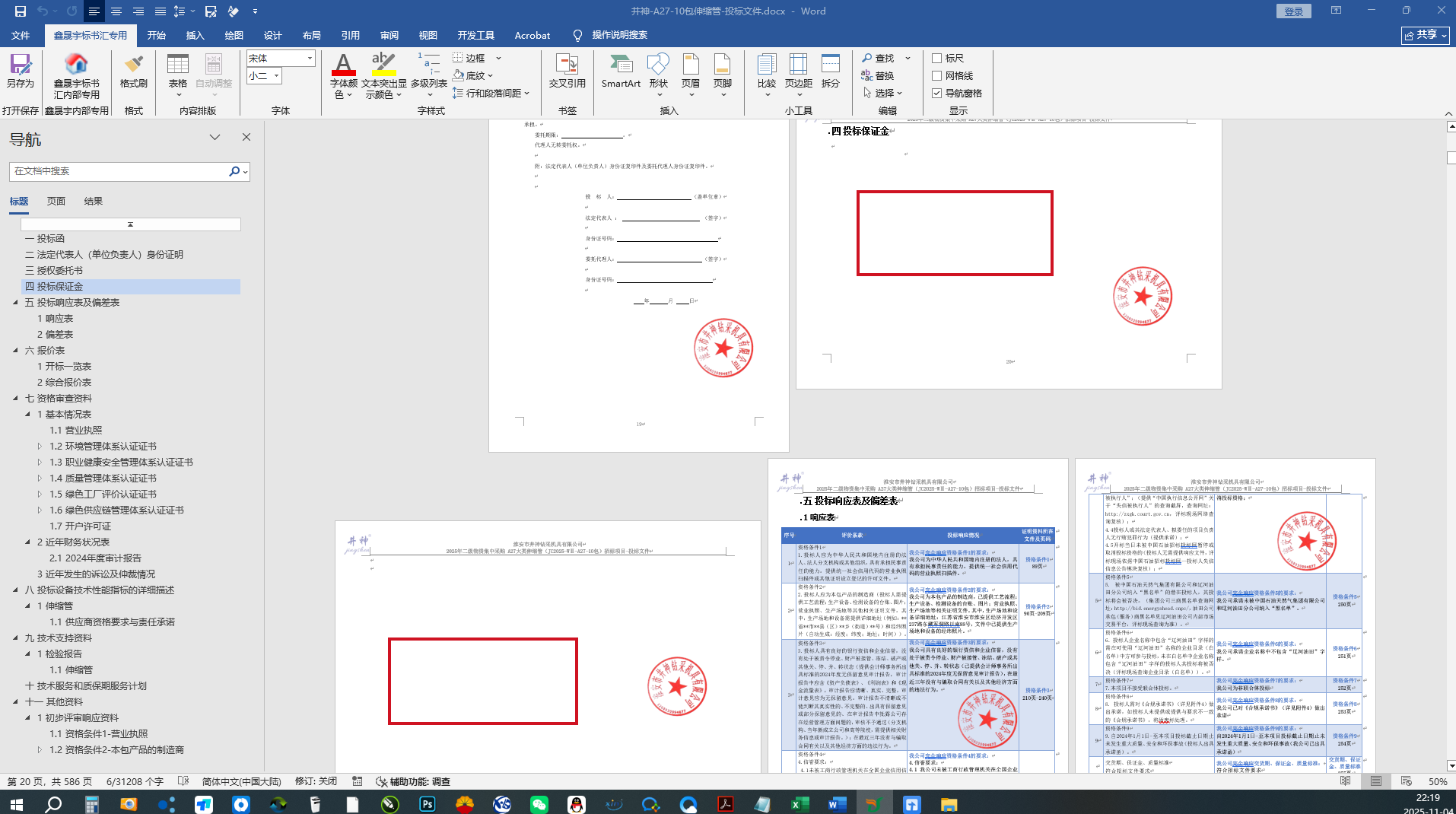Screen dimensions: 1456x814
Task: Switch to the 引用 ribbon tab
Action: (351, 35)
